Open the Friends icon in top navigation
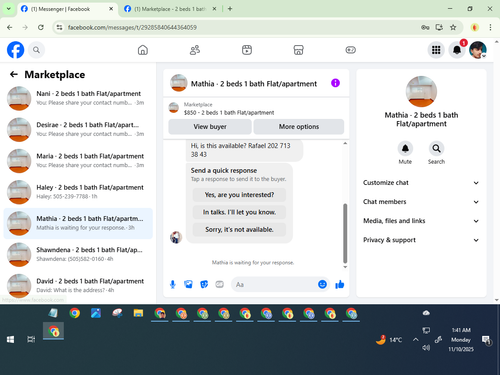The image size is (500, 375). [x=195, y=50]
